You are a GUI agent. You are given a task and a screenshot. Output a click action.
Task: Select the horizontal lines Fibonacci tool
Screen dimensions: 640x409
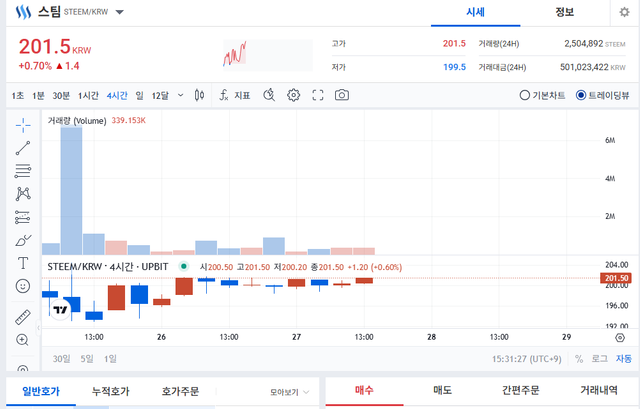click(23, 171)
